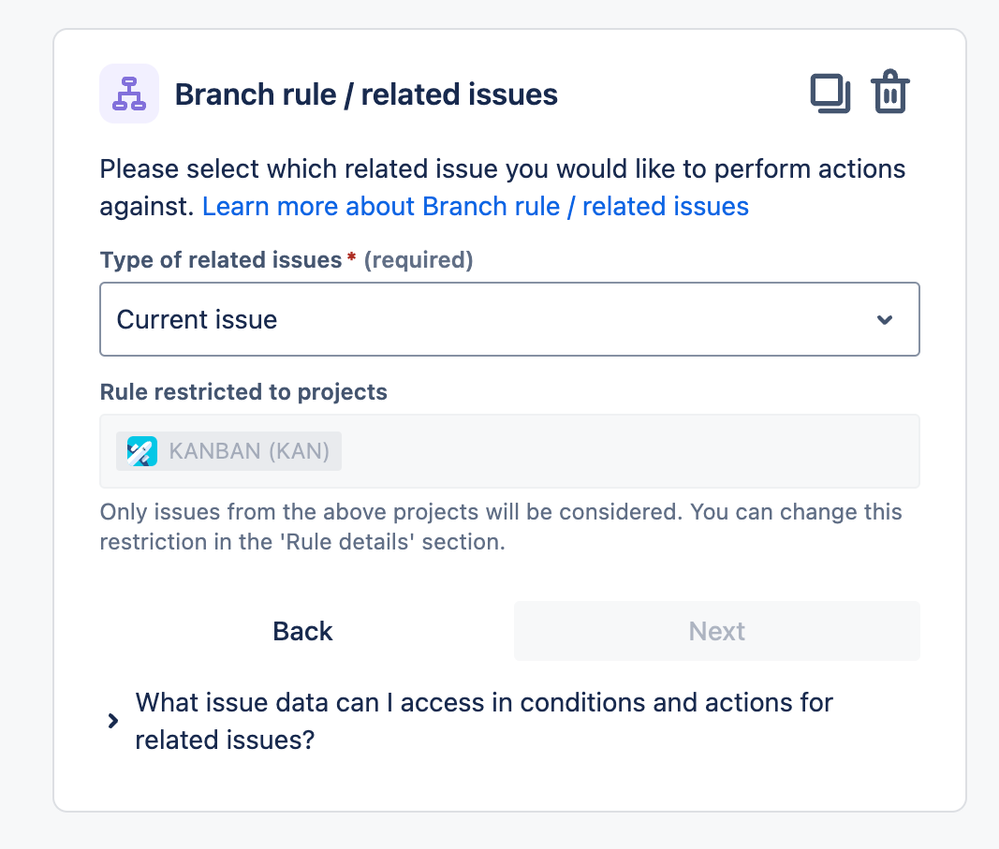Click the red required asterisk
The image size is (999, 849).
coord(352,258)
